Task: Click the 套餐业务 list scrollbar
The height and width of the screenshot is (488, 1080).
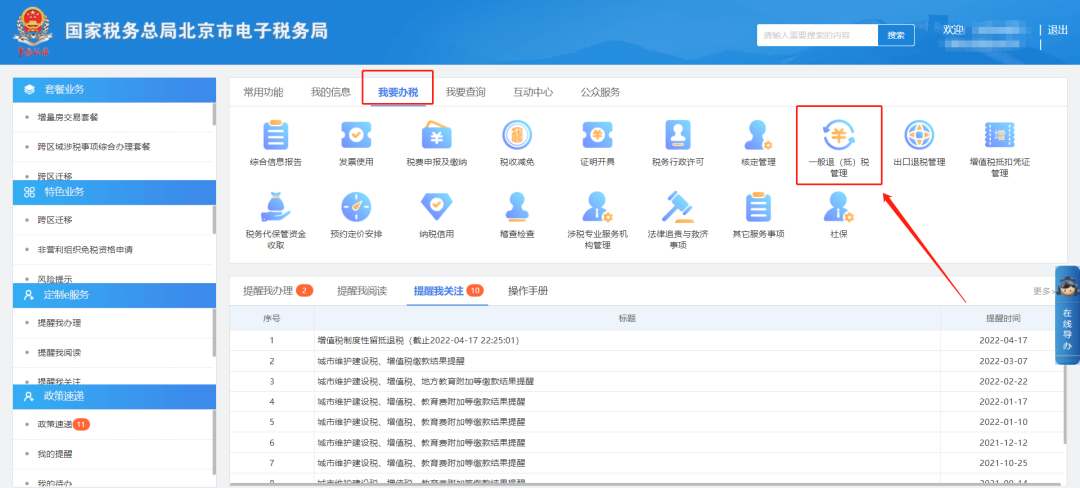Action: click(x=214, y=114)
